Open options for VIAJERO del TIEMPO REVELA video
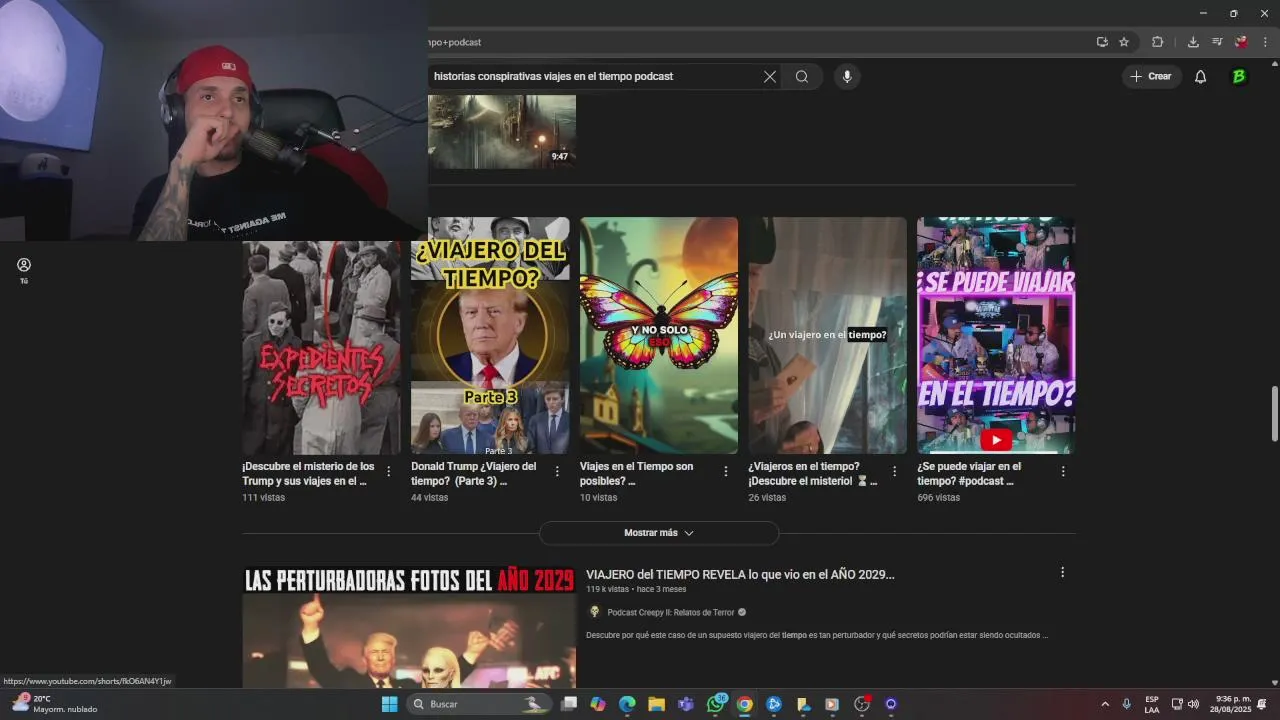This screenshot has height=720, width=1280. click(1062, 573)
